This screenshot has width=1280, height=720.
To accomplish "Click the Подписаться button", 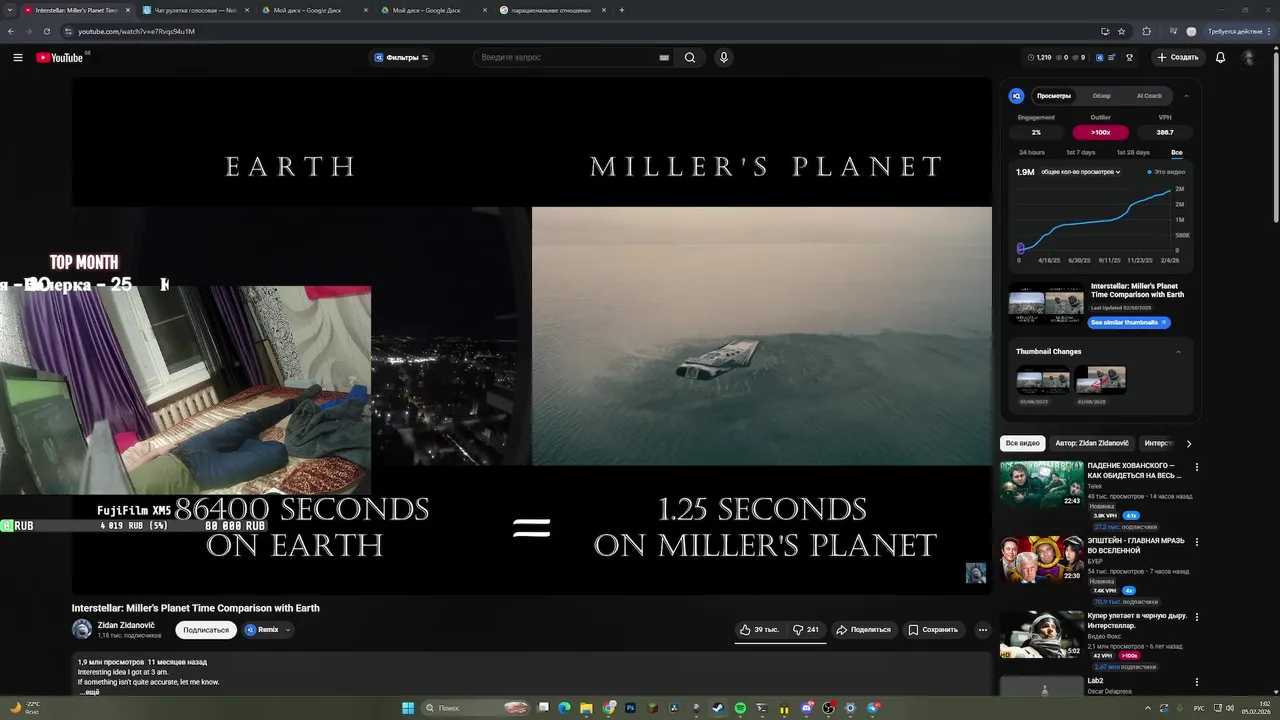I will coord(206,630).
